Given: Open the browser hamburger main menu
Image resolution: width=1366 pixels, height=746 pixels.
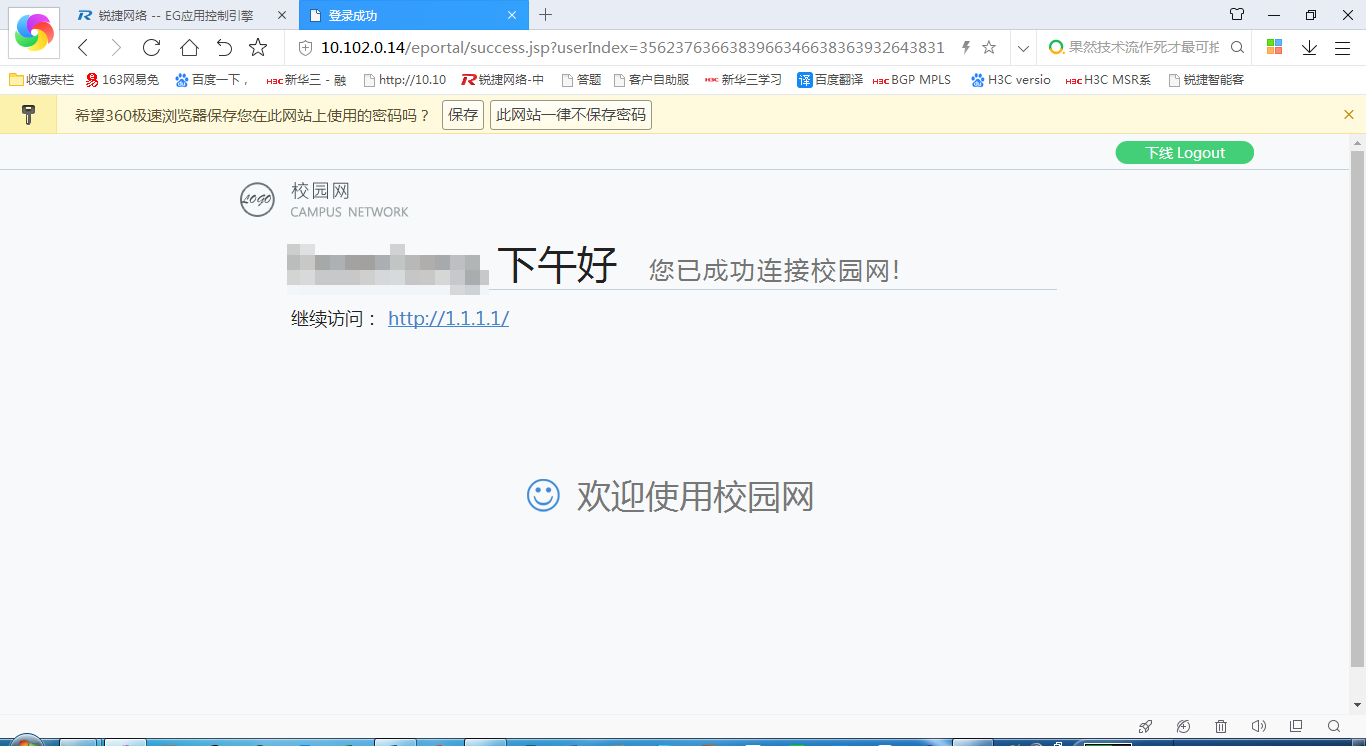Looking at the screenshot, I should click(x=1342, y=47).
